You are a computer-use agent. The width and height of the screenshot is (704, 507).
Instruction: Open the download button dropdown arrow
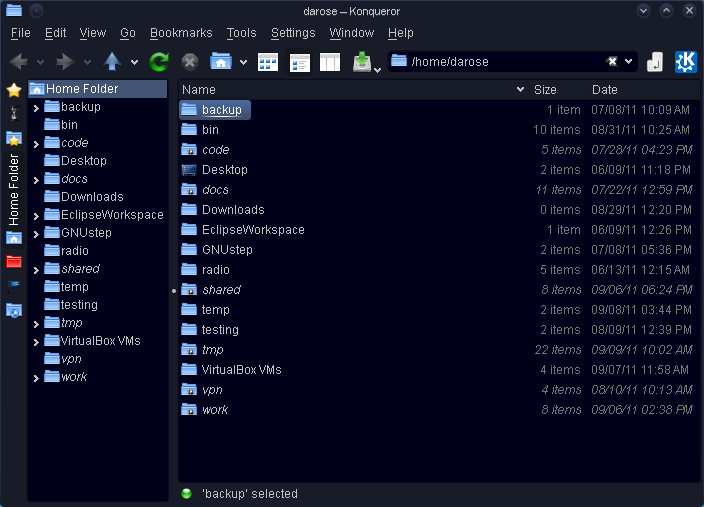(378, 69)
